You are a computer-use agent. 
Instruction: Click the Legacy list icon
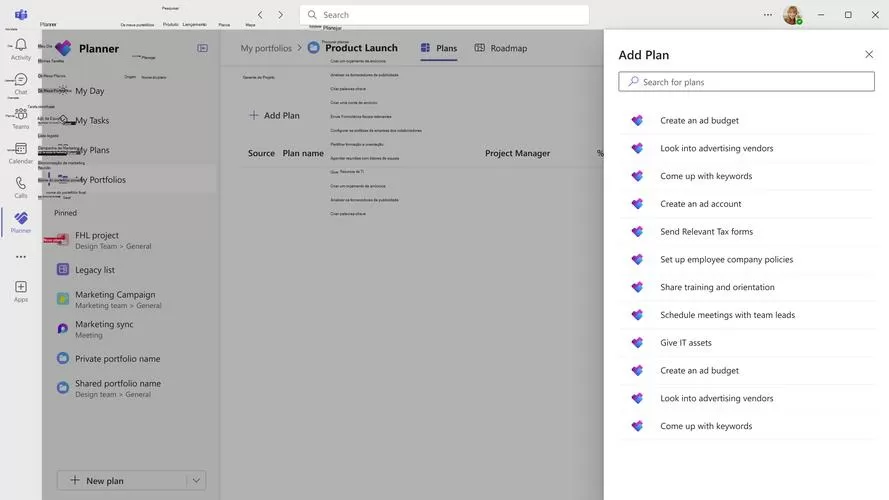(x=63, y=269)
